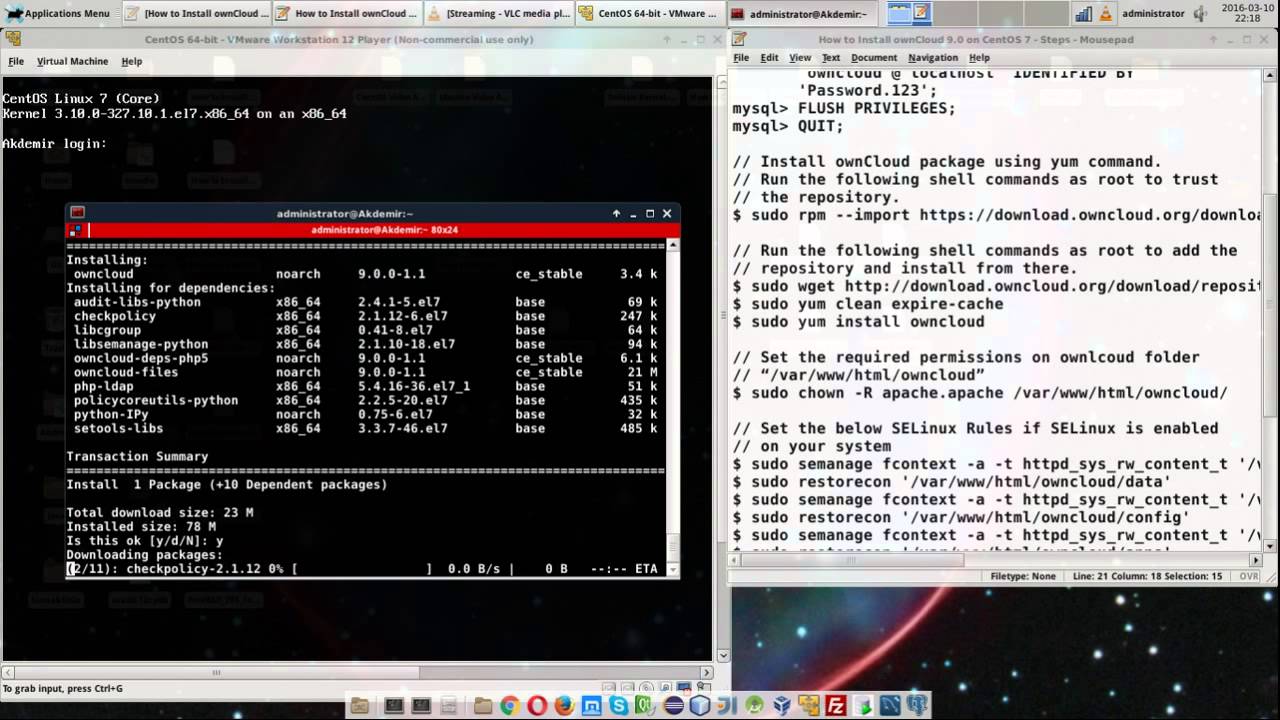Viewport: 1280px width, 720px height.
Task: Launch Firefox from the dock
Action: pyautogui.click(x=564, y=705)
